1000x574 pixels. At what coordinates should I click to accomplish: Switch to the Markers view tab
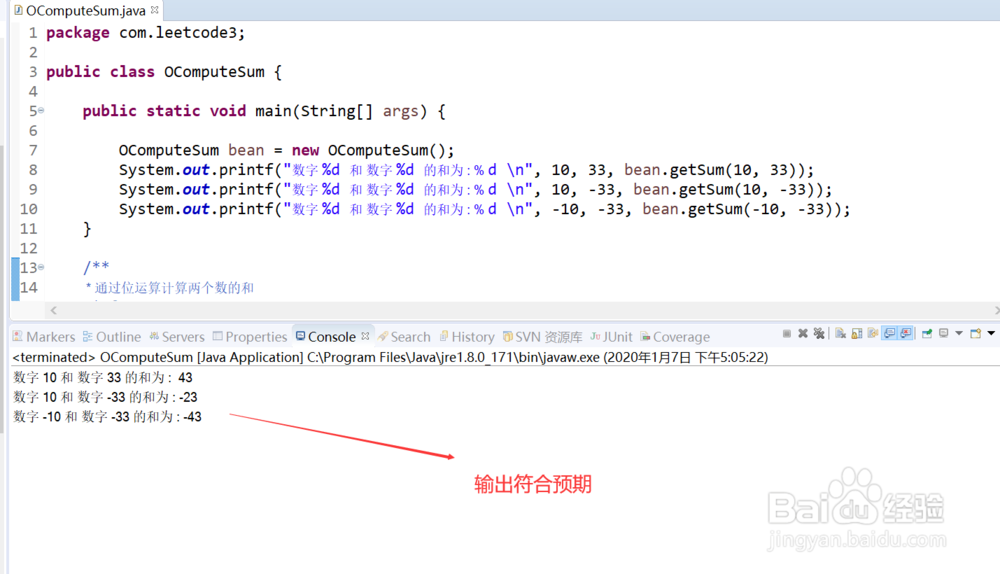[x=43, y=337]
